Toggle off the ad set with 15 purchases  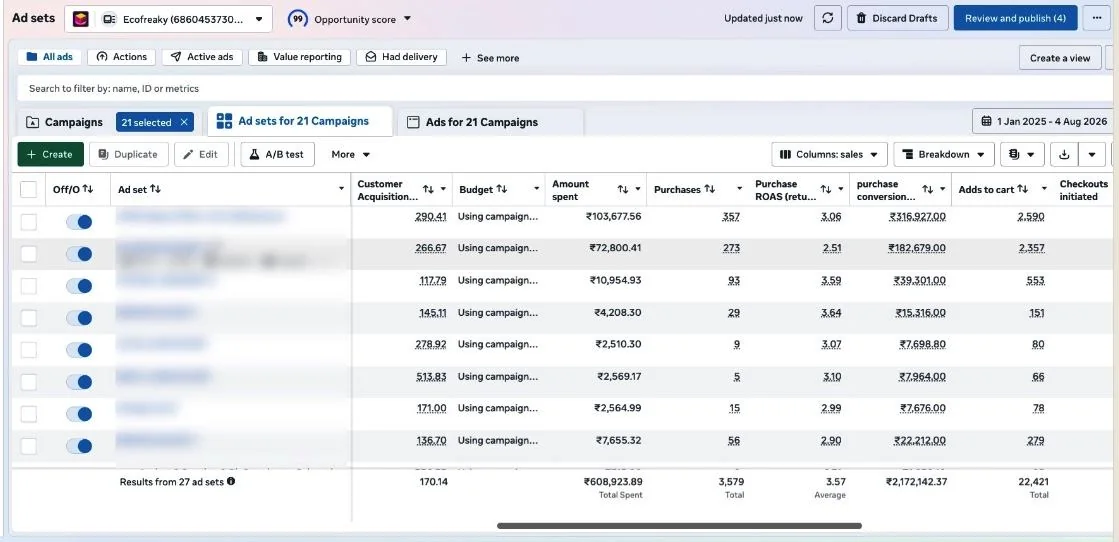(79, 414)
